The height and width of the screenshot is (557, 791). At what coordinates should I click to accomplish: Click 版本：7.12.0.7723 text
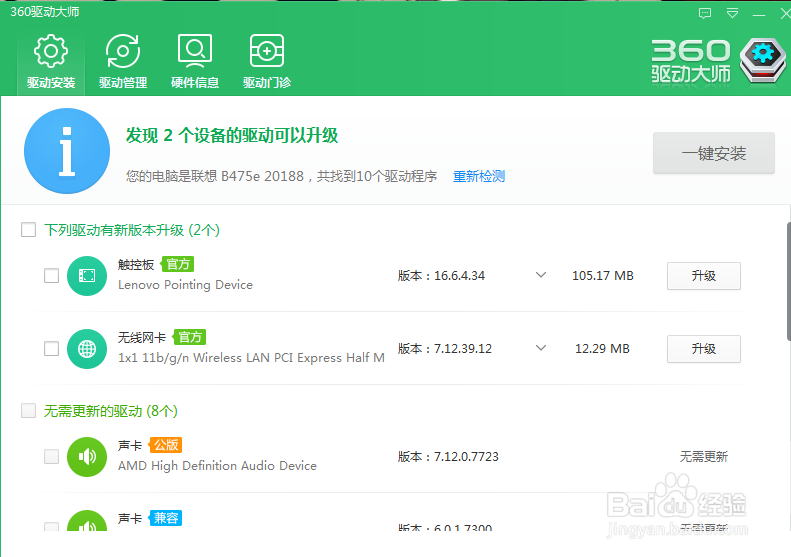(x=448, y=457)
